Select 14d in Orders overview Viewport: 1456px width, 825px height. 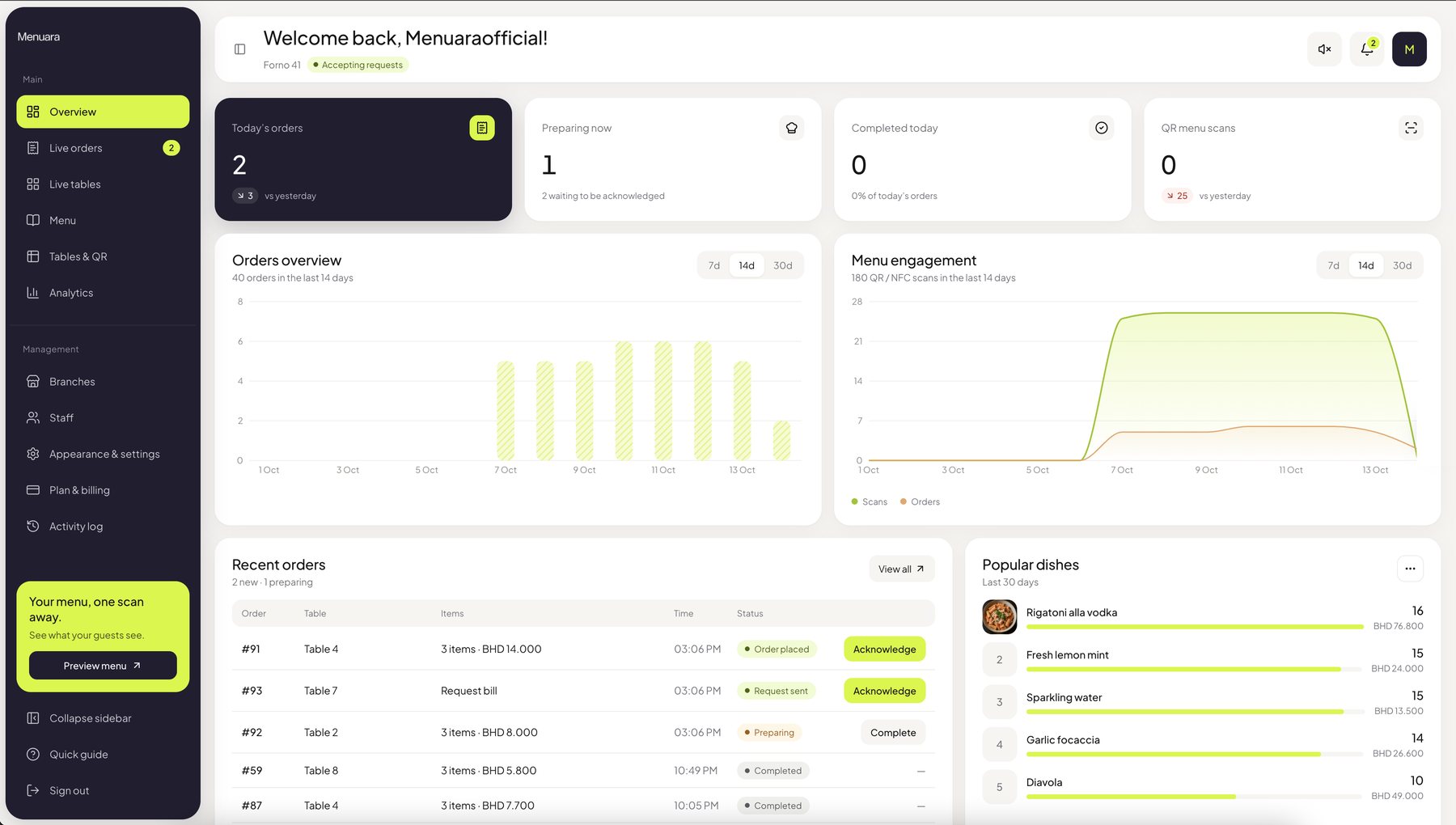coord(747,265)
